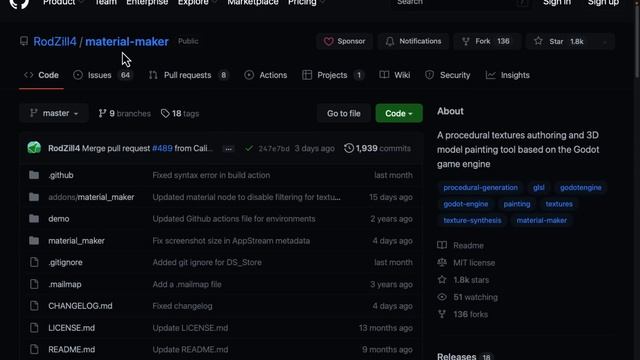Click the star icon on the Star button
This screenshot has height=360, width=640.
click(538, 41)
